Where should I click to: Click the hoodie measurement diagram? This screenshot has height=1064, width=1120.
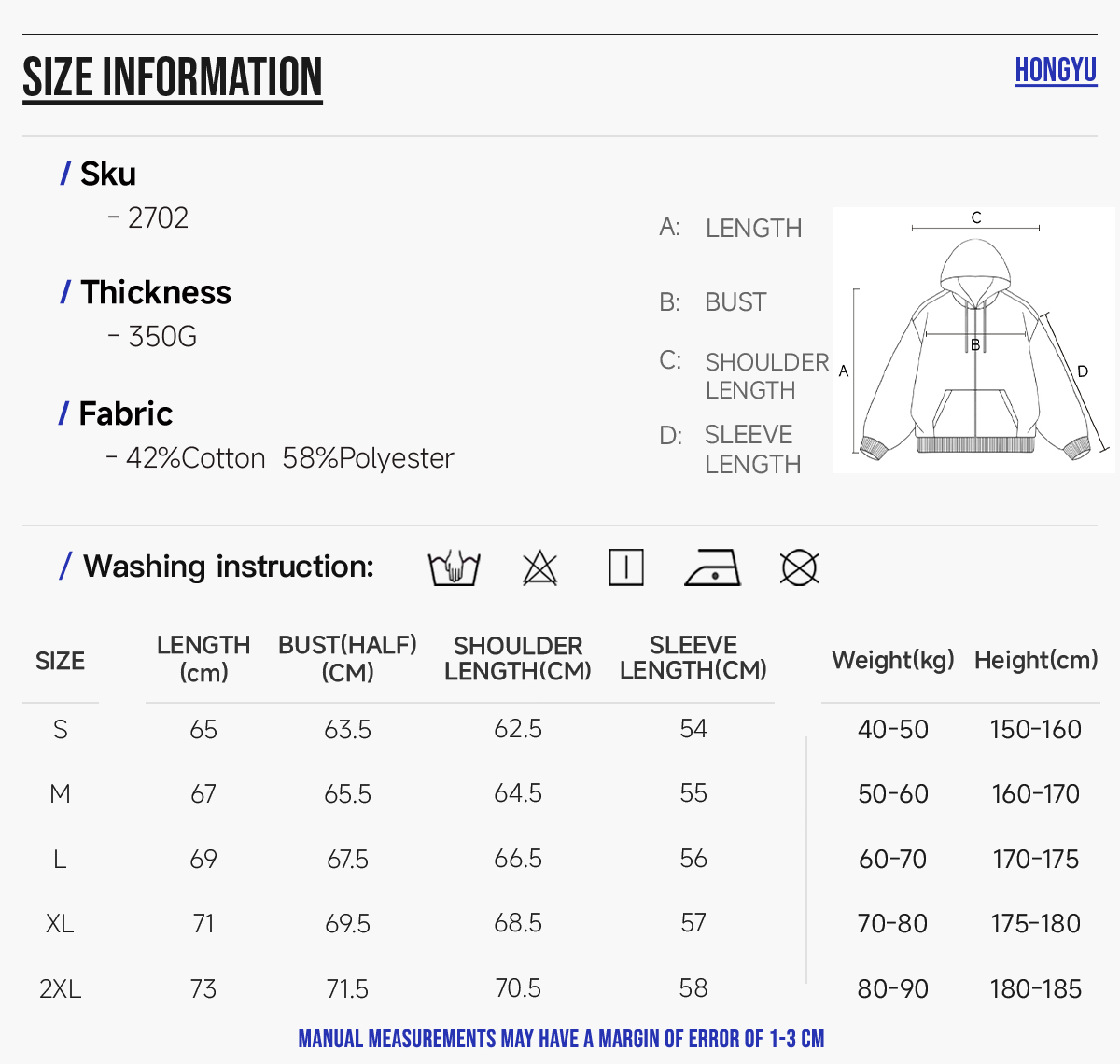(x=973, y=340)
